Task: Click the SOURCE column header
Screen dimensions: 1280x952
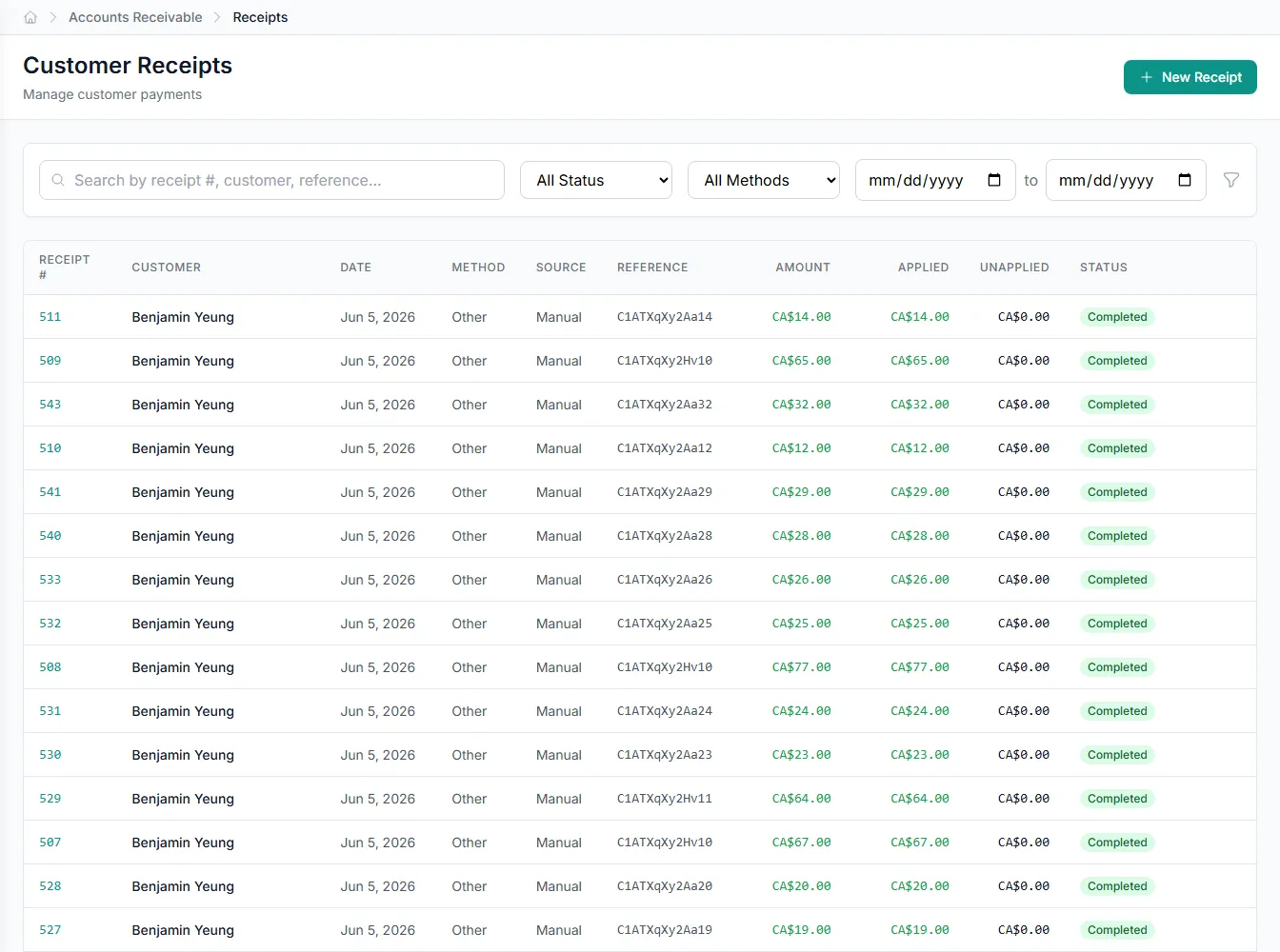Action: click(561, 268)
